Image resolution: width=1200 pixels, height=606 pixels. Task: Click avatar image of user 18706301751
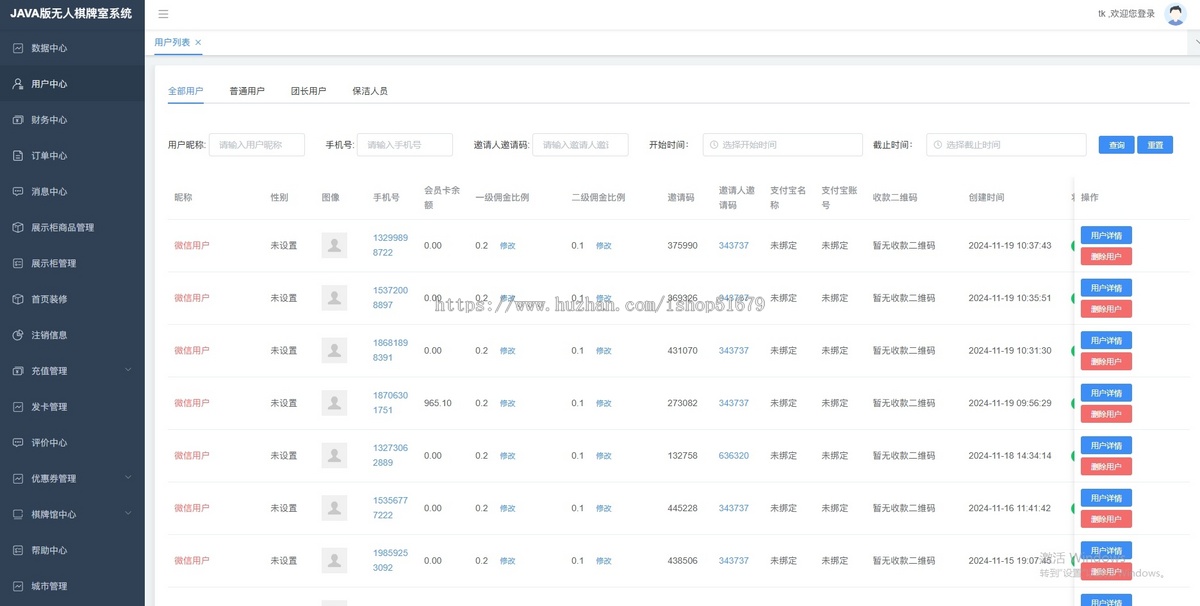334,403
